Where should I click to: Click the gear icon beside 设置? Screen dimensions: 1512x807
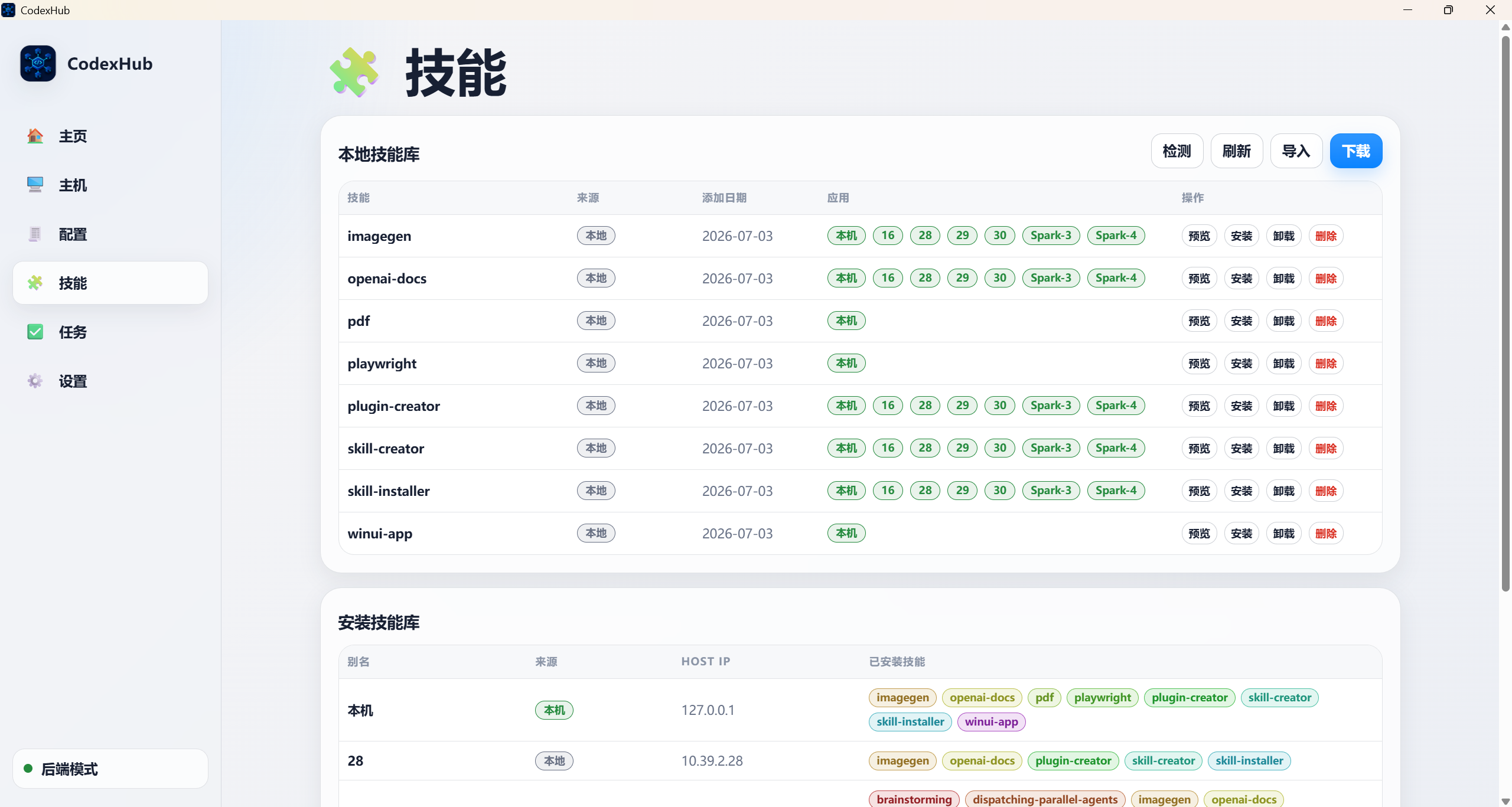pyautogui.click(x=35, y=381)
